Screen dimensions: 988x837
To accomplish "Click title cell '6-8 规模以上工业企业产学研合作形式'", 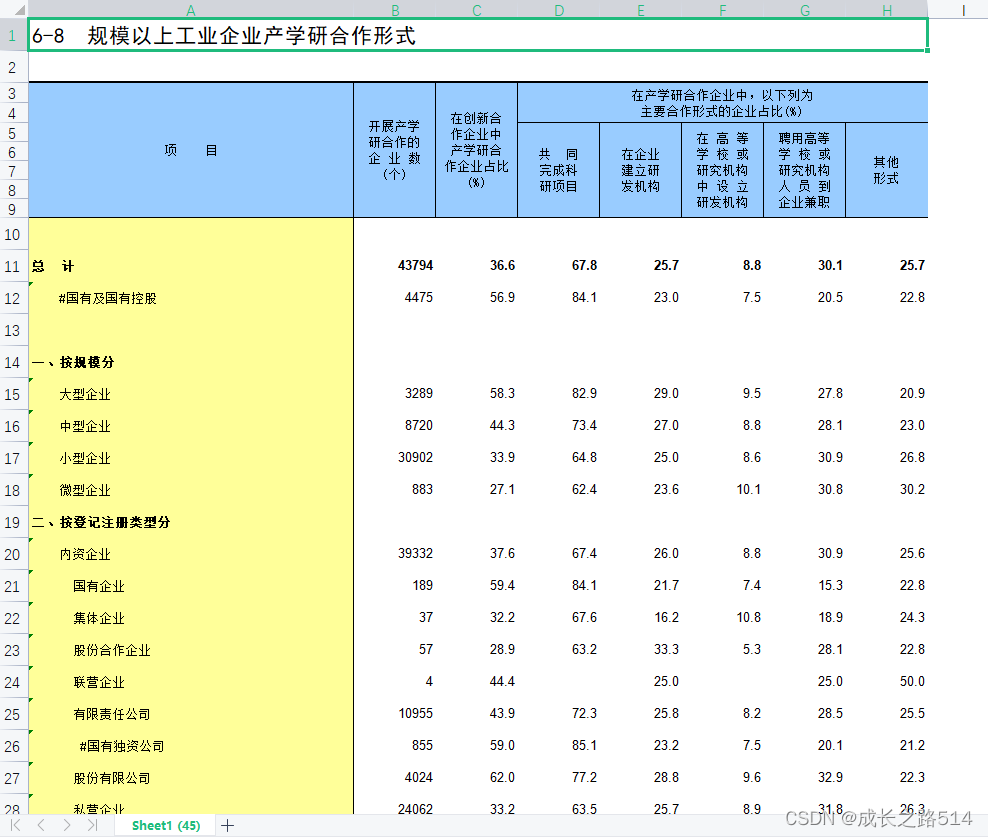I will click(x=478, y=35).
